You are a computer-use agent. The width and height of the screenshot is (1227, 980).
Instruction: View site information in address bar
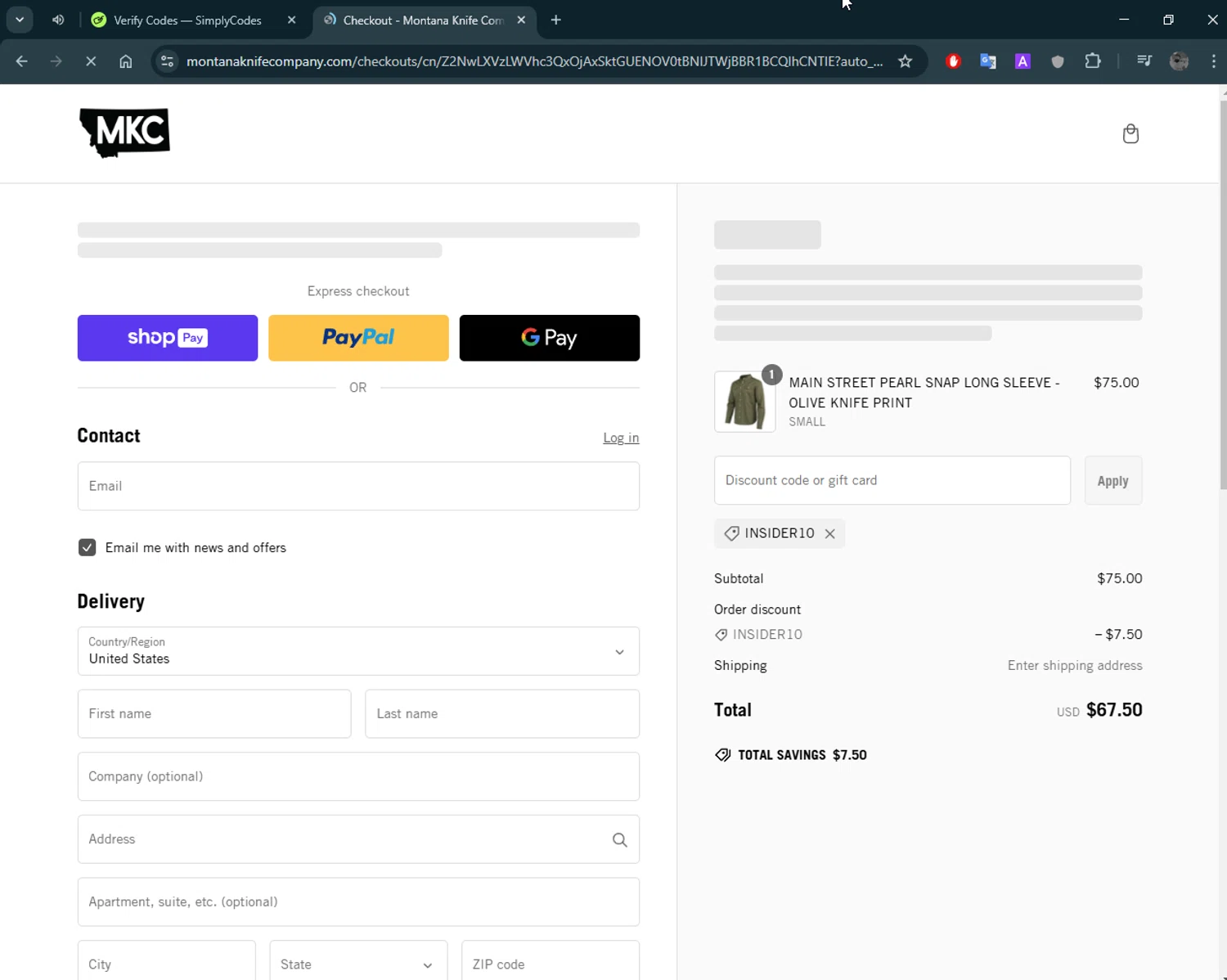[167, 61]
